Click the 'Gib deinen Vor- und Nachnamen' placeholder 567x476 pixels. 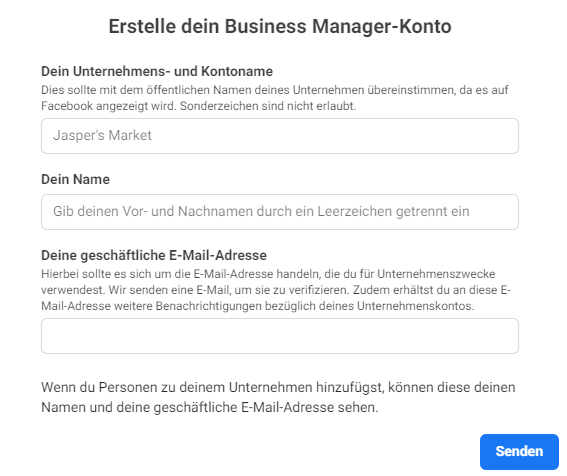[x=261, y=211]
